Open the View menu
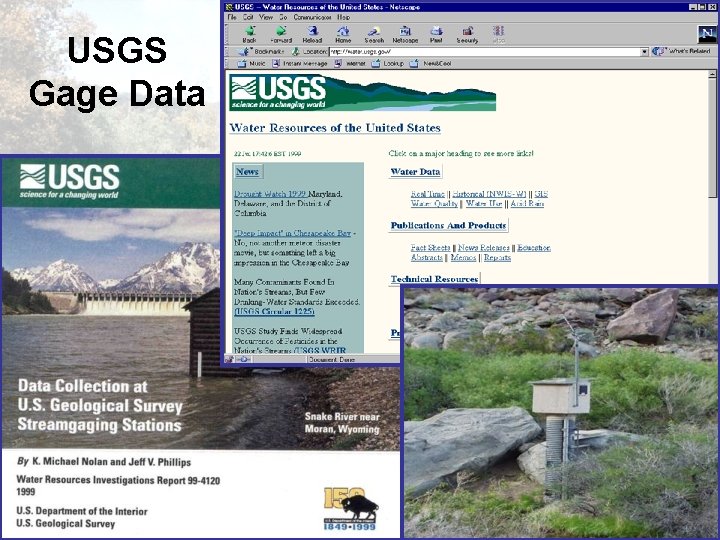Image resolution: width=720 pixels, height=540 pixels. tap(266, 17)
